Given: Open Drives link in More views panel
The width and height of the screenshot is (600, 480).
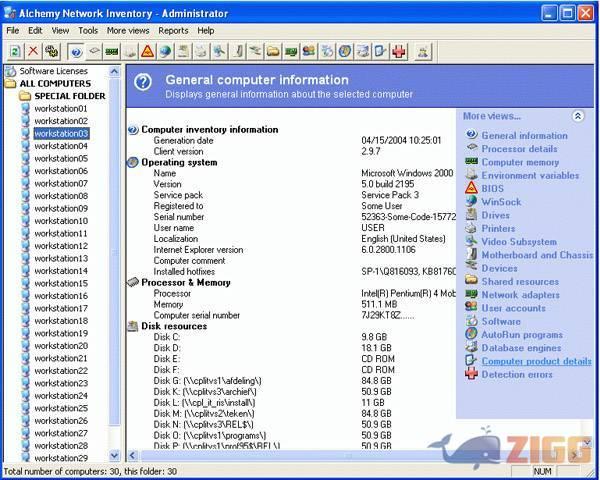Looking at the screenshot, I should (496, 215).
